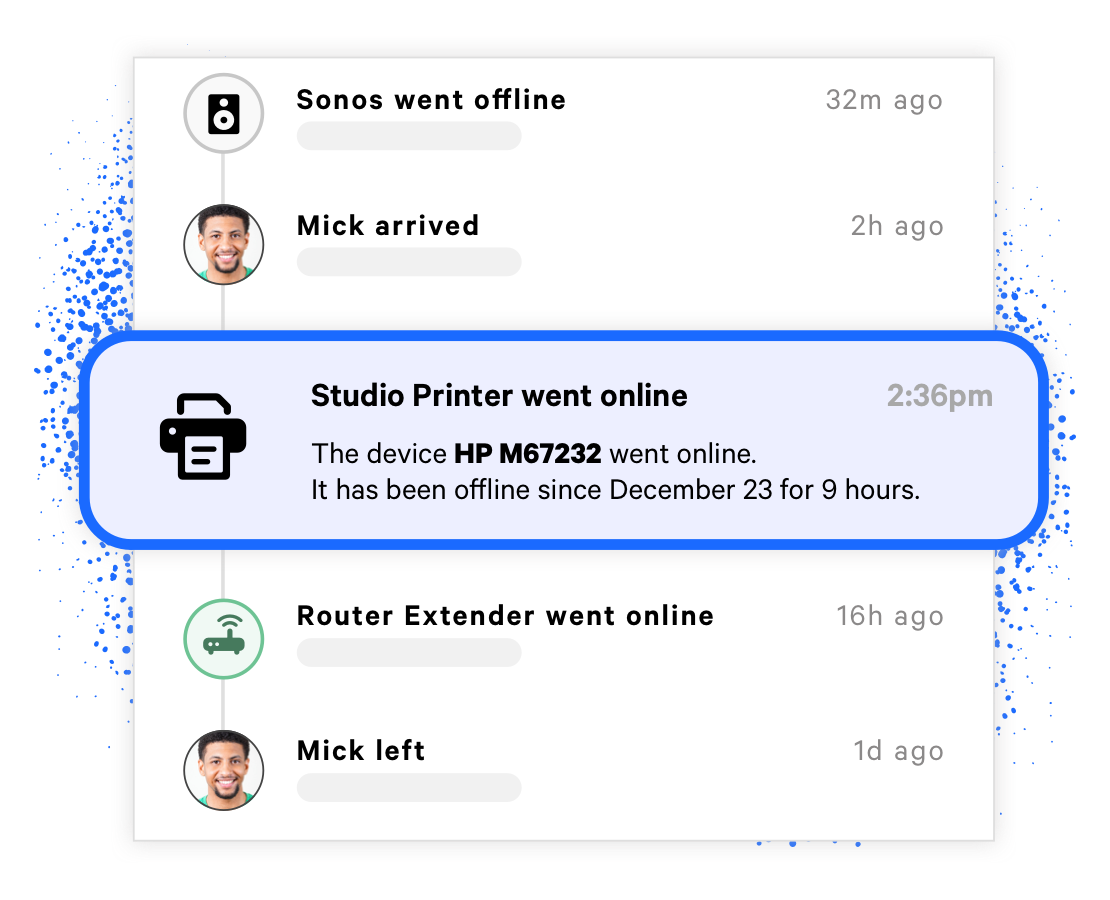This screenshot has width=1110, height=900.
Task: Click the Studio Printer icon
Action: pyautogui.click(x=203, y=436)
